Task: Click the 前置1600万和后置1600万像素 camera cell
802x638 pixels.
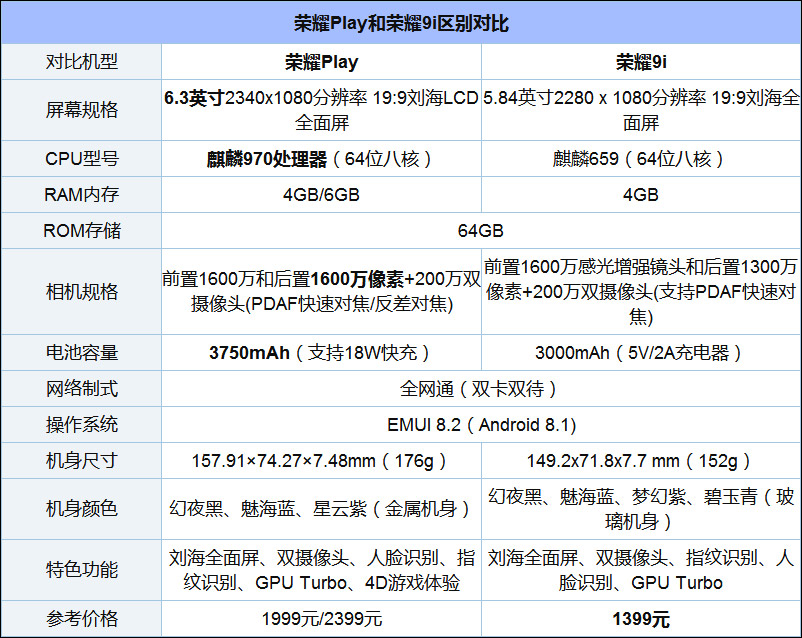Action: 321,292
